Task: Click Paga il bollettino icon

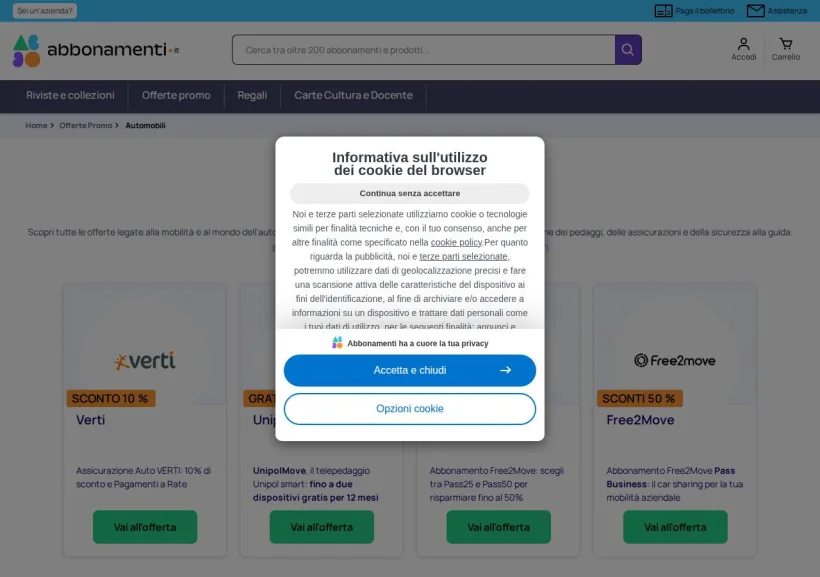Action: (664, 10)
